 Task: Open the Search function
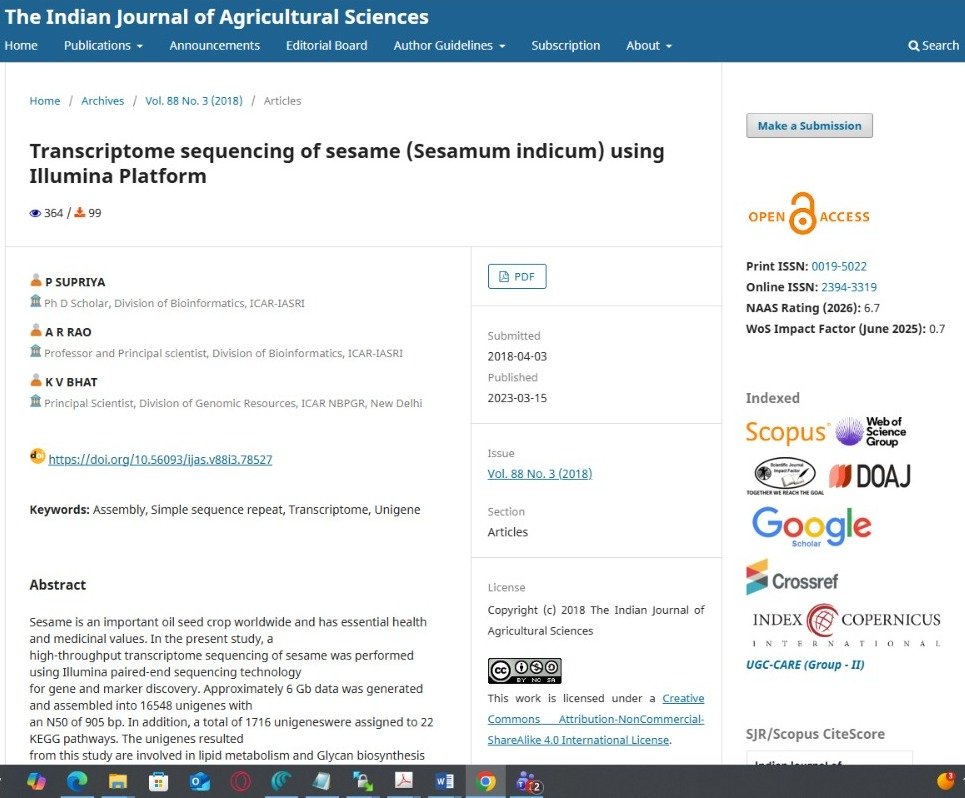click(x=932, y=45)
